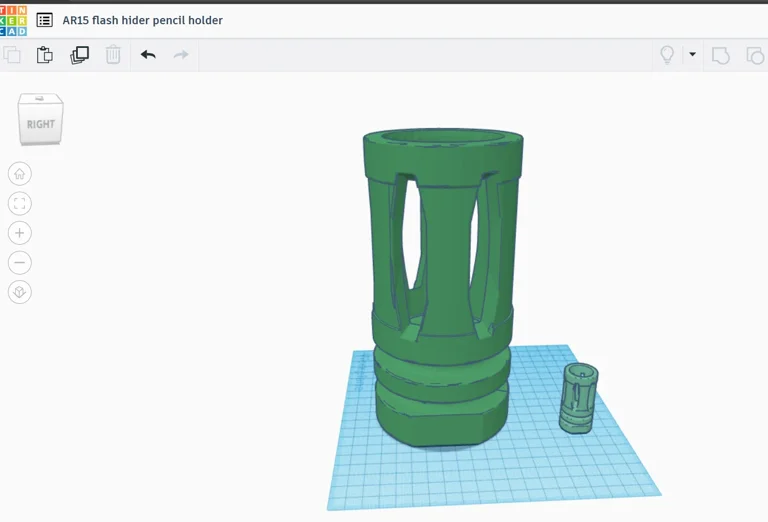Redo the last undone action
Viewport: 768px width, 522px height.
181,55
